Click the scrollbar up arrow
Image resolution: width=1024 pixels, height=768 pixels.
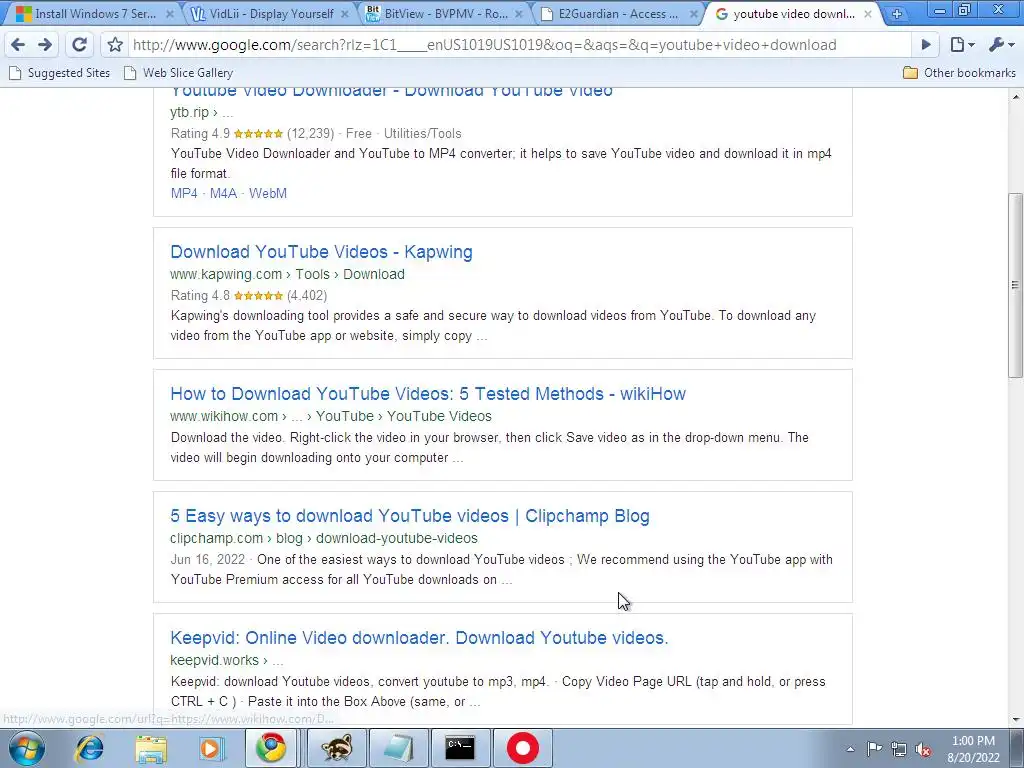pos(1015,97)
